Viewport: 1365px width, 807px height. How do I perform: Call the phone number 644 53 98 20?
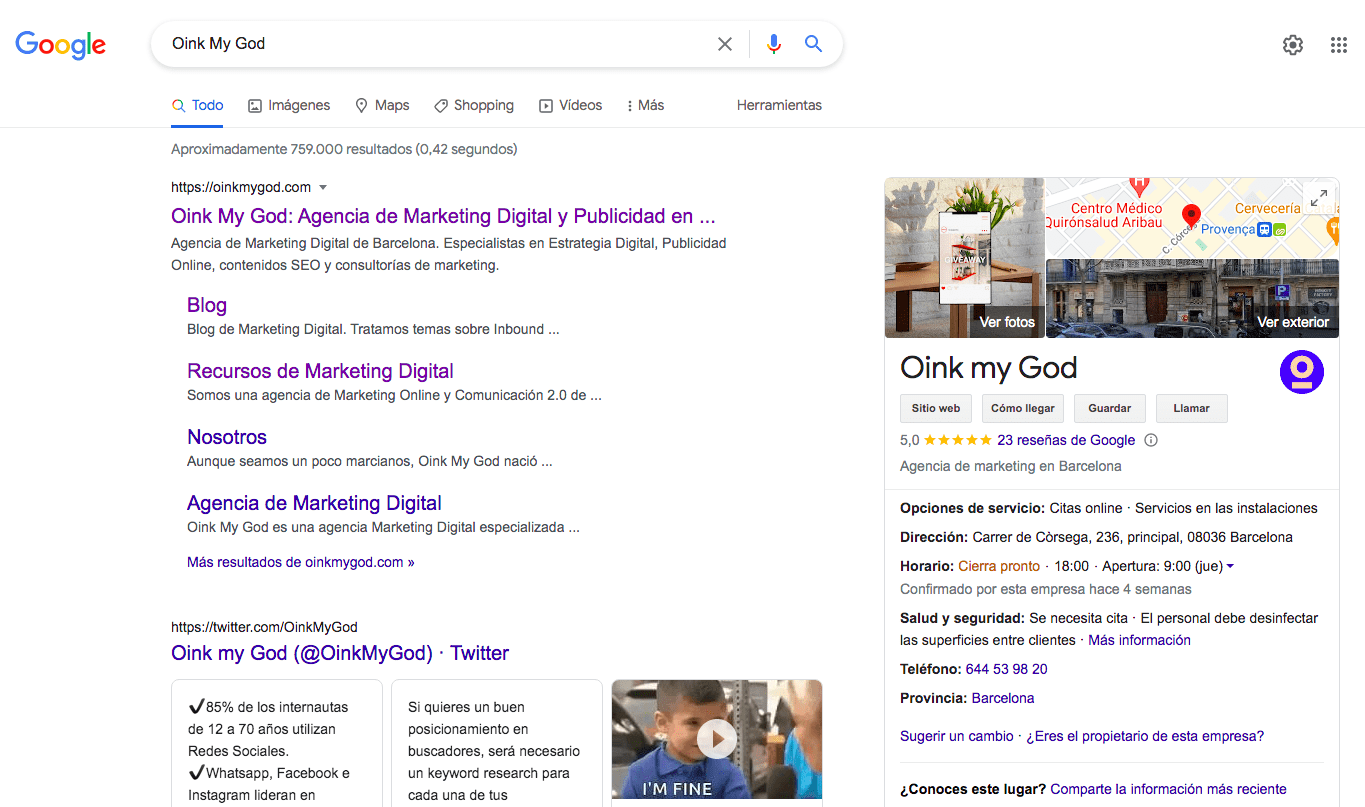click(1006, 669)
